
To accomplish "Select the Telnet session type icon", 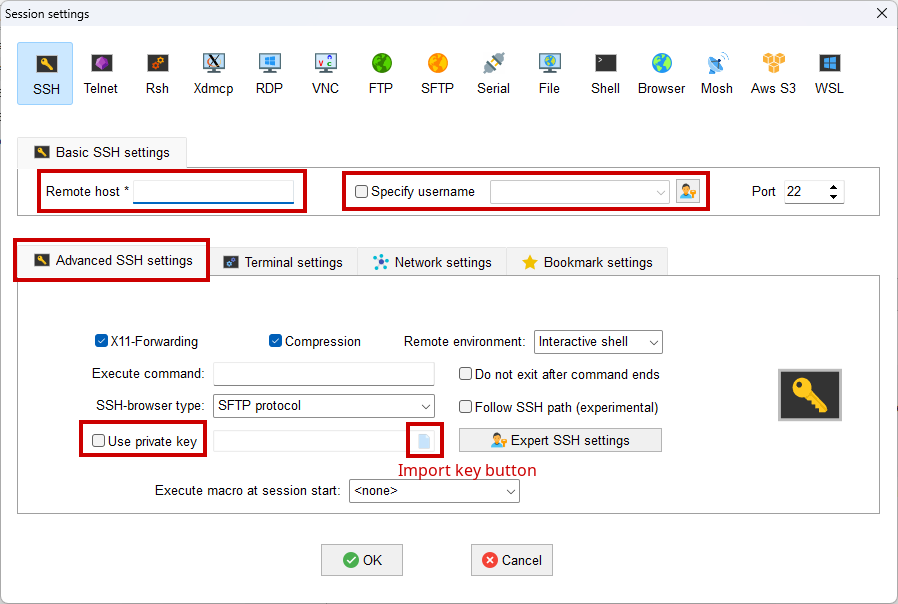I will [100, 73].
